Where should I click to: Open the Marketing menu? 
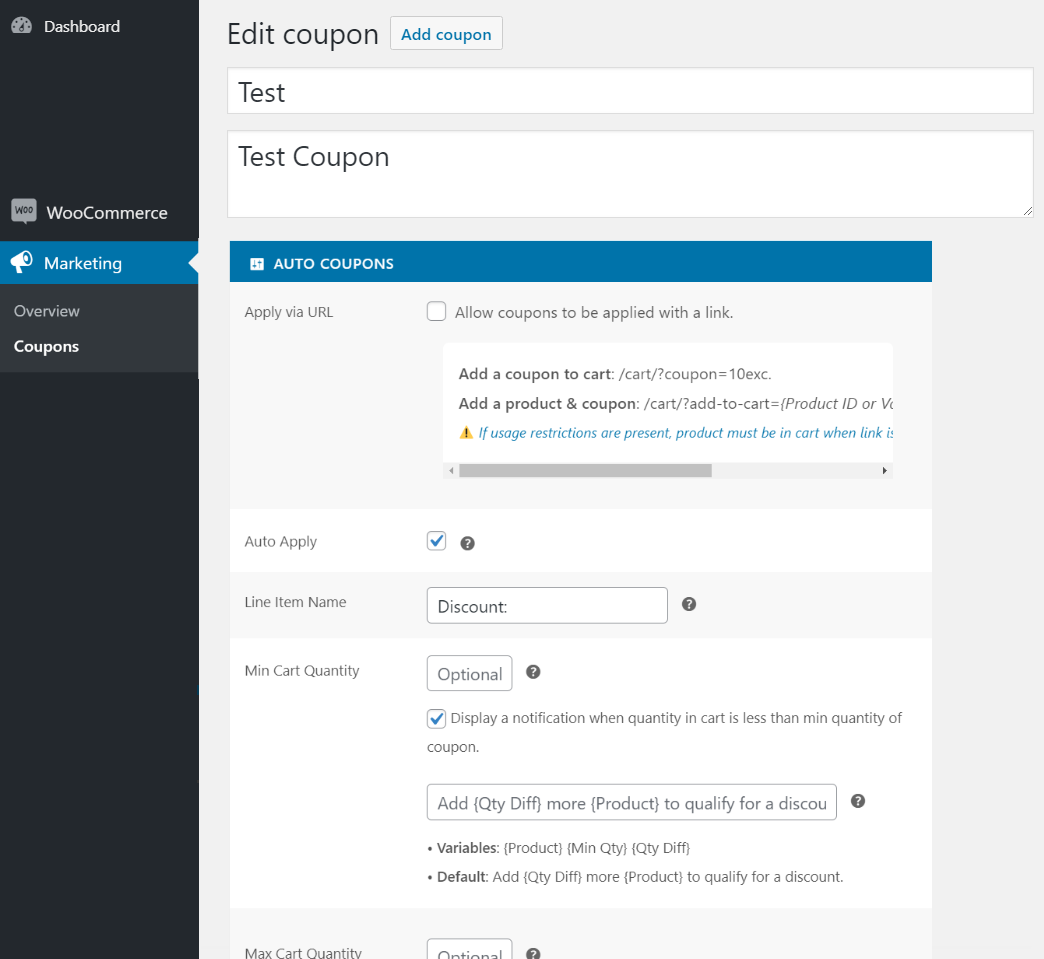99,262
